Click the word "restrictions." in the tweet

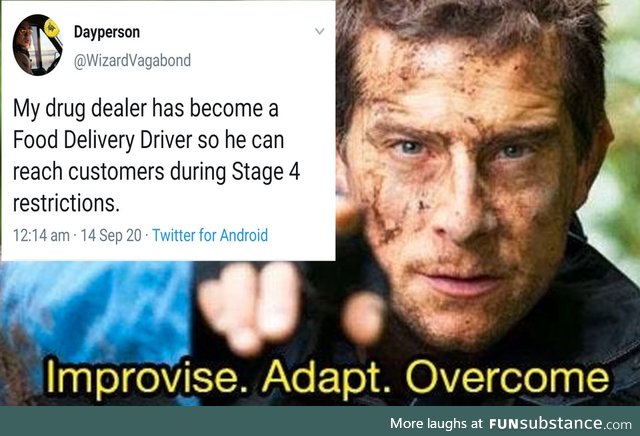pos(66,203)
